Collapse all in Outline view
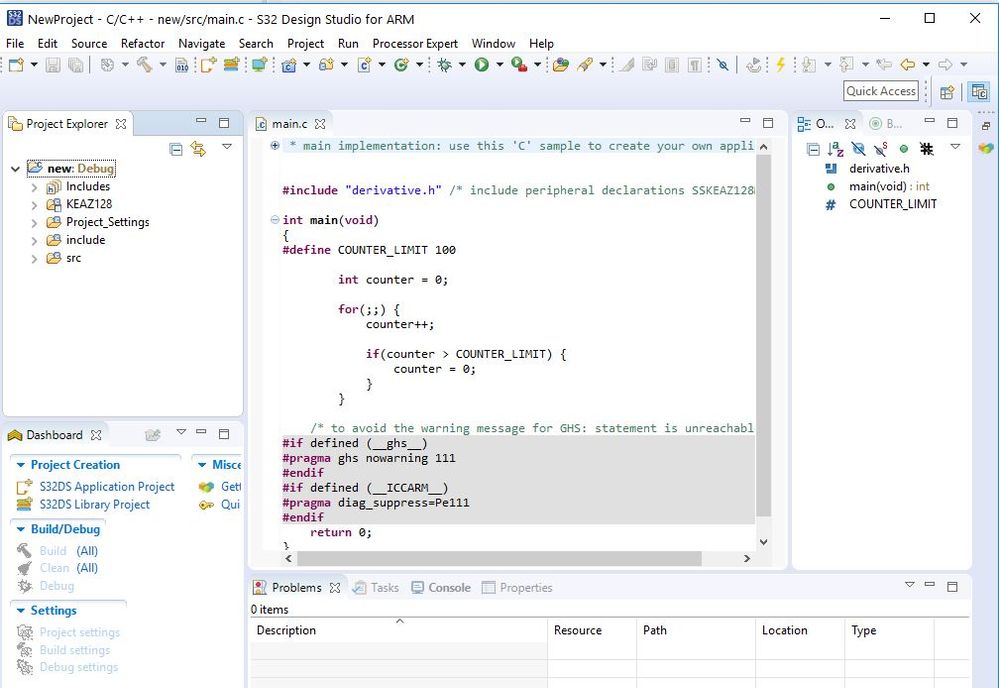 click(813, 149)
